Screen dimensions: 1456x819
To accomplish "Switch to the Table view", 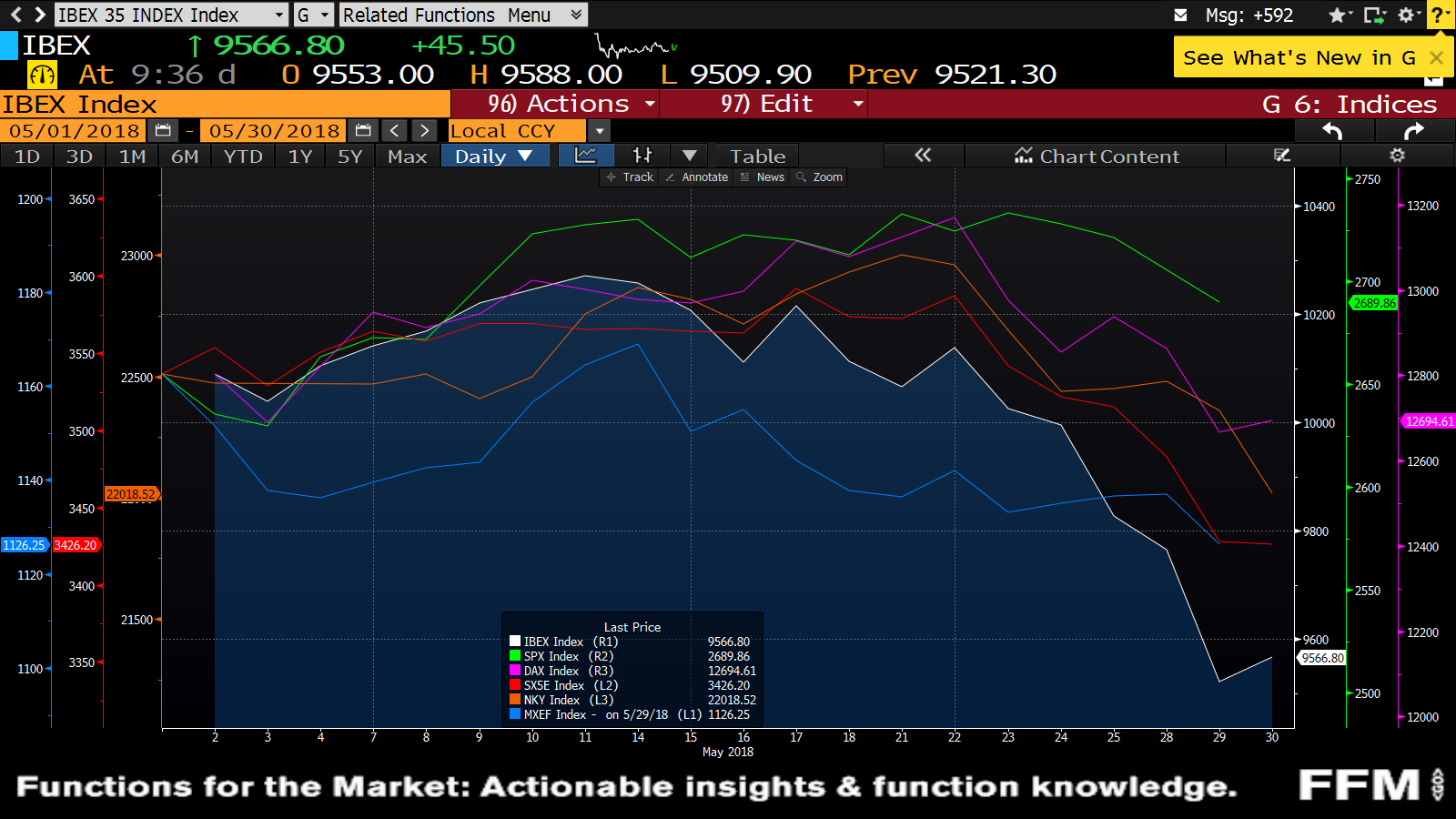I will click(x=757, y=157).
